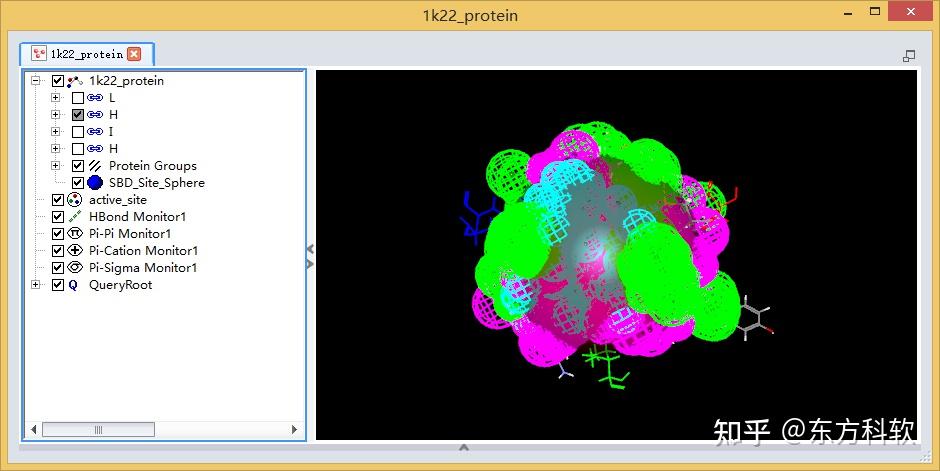Click the Pi-Pi Monitor1 icon
Image resolution: width=940 pixels, height=471 pixels.
(x=75, y=234)
